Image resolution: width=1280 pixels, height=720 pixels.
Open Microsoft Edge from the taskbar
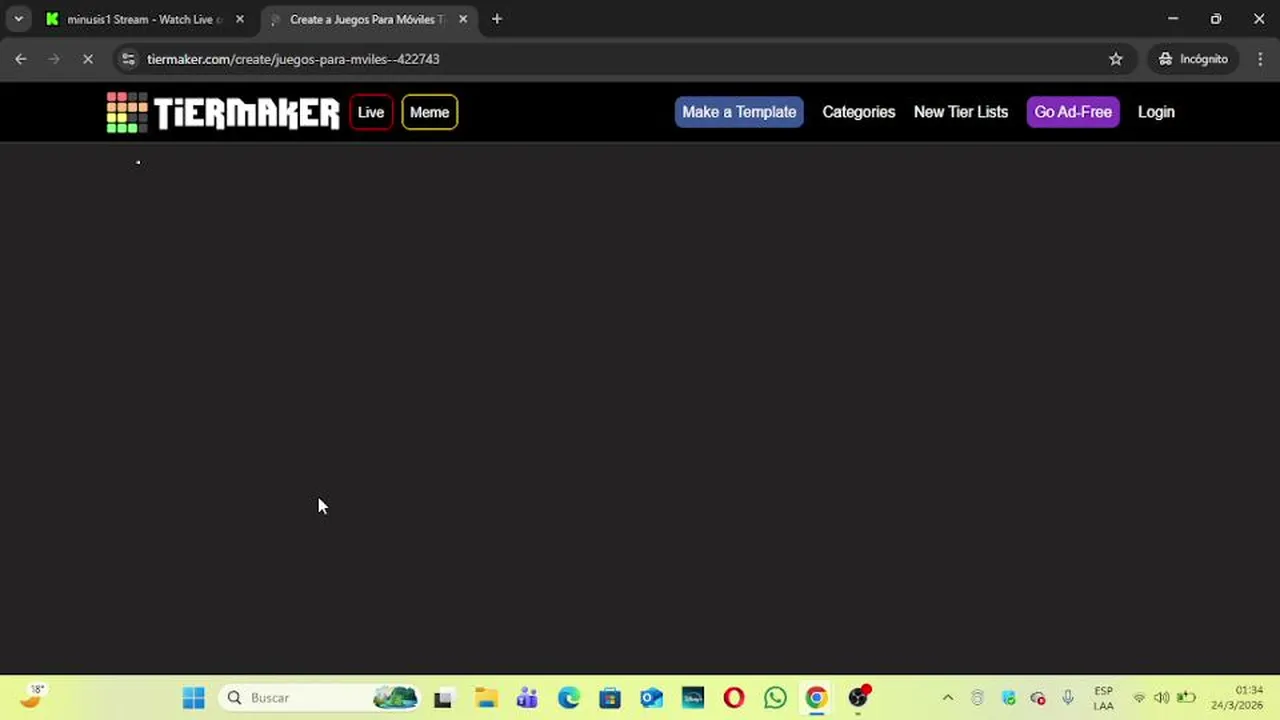point(569,698)
